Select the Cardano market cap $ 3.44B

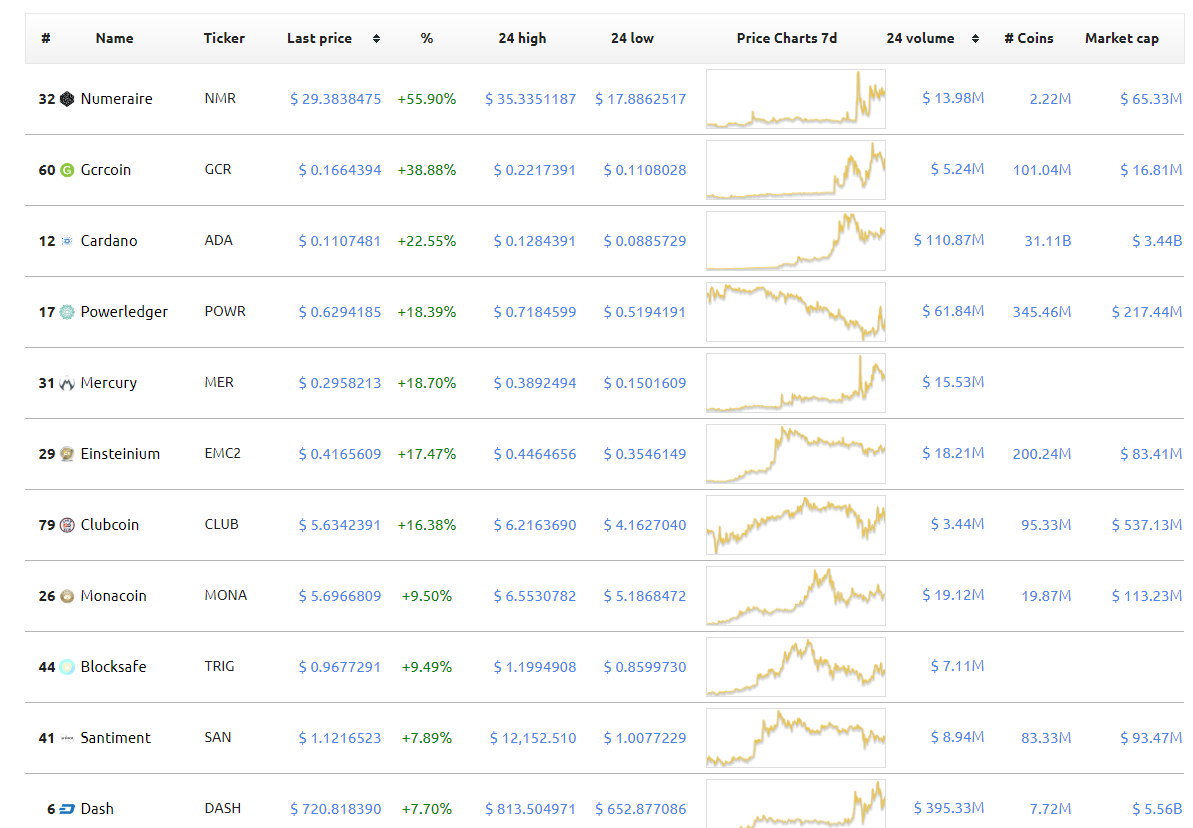pyautogui.click(x=1157, y=240)
